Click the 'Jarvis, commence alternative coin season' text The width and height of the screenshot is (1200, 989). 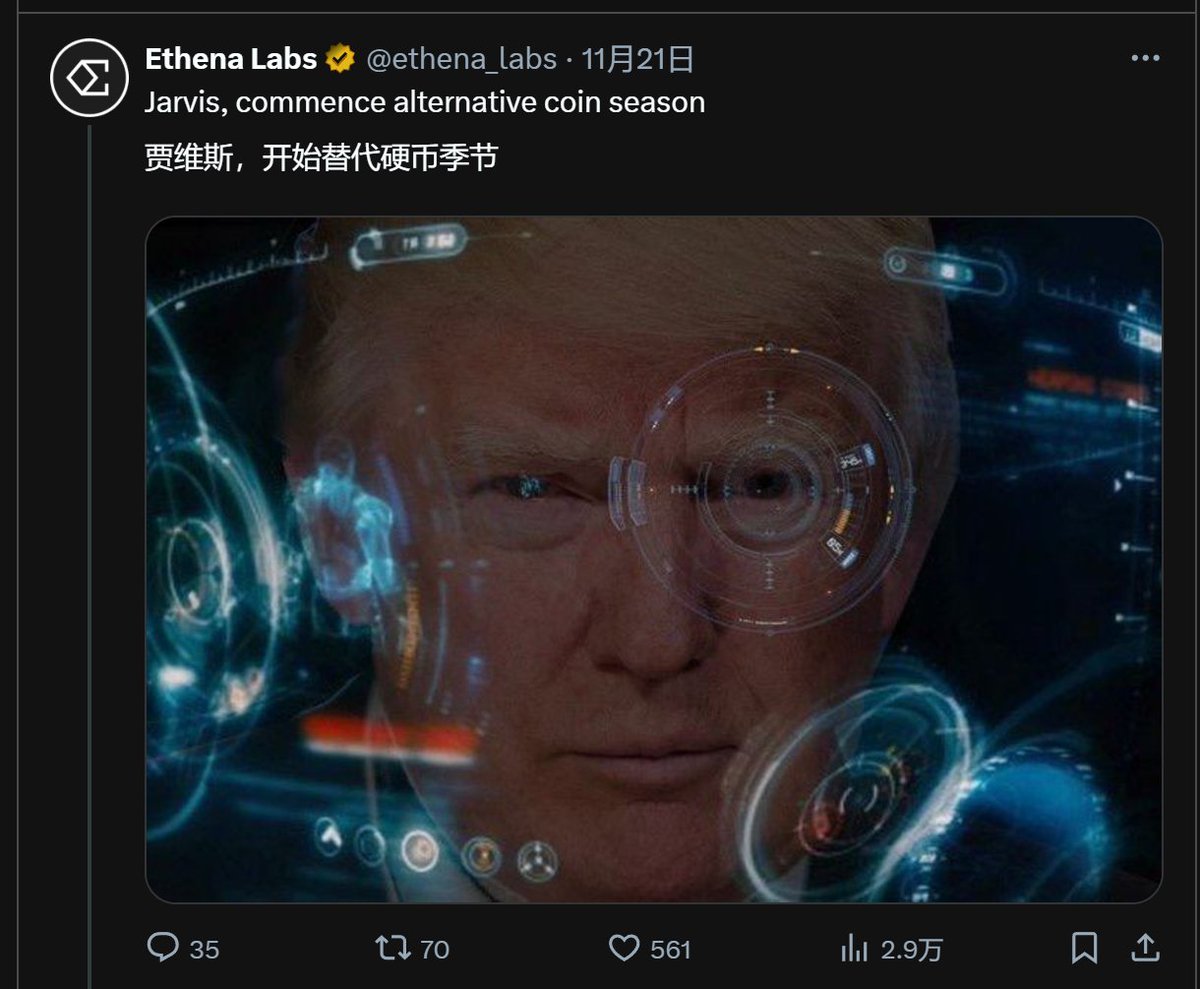click(x=425, y=102)
